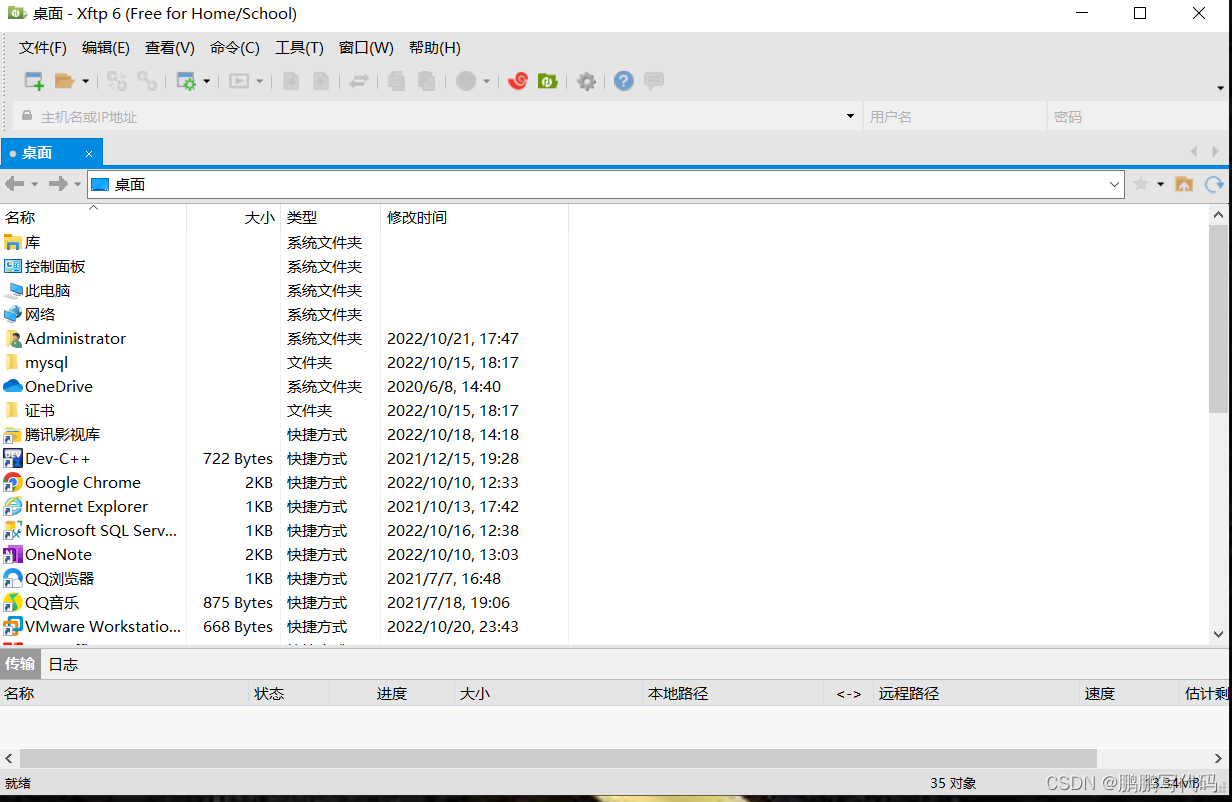Open the 帮助(H) menu

pos(435,47)
